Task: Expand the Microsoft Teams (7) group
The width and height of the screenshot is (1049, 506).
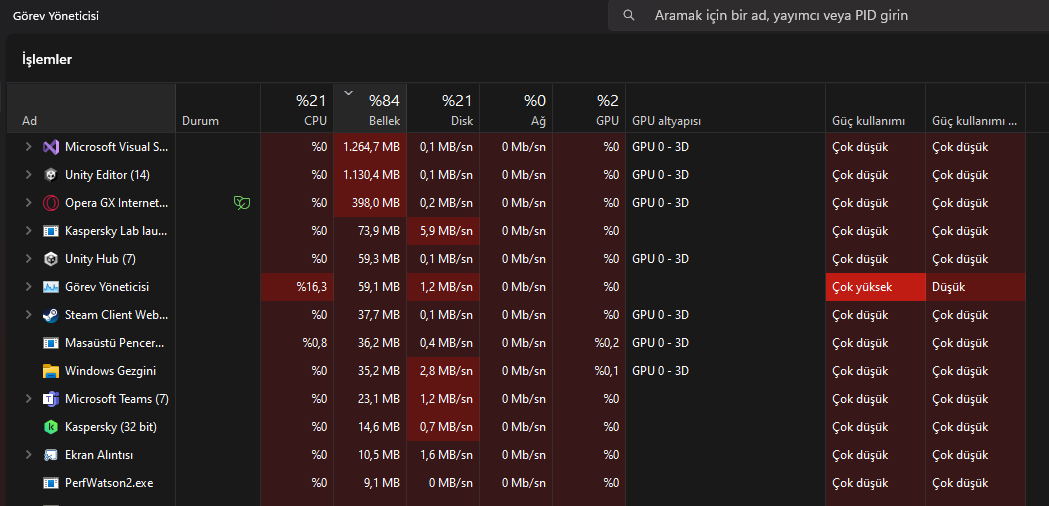Action: pos(28,399)
